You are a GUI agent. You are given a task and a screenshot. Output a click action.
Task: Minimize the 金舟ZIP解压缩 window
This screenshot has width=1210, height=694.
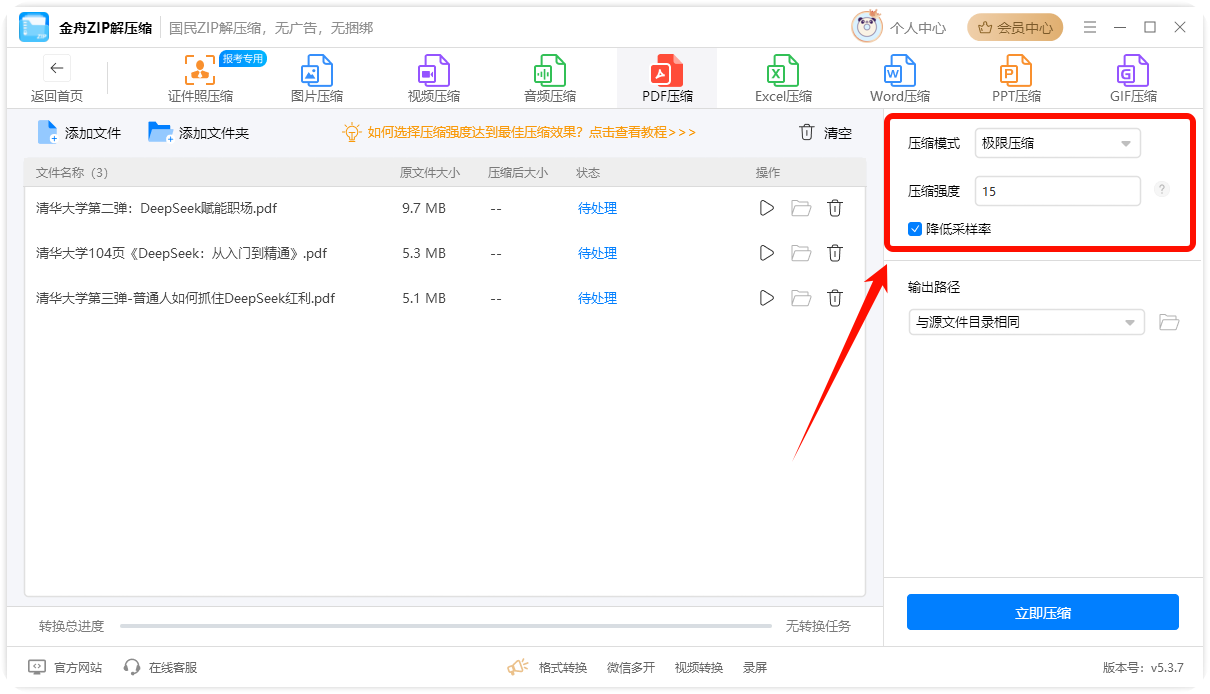1120,27
